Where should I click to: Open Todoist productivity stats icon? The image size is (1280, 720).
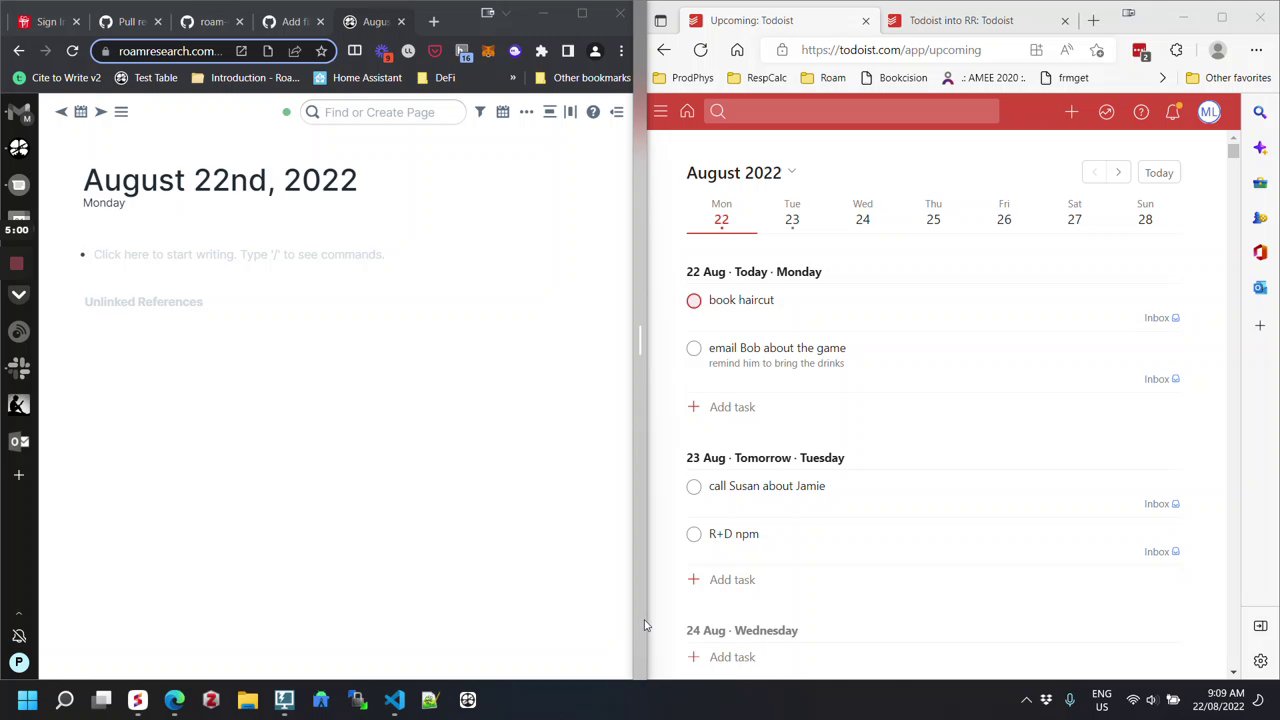click(1106, 112)
